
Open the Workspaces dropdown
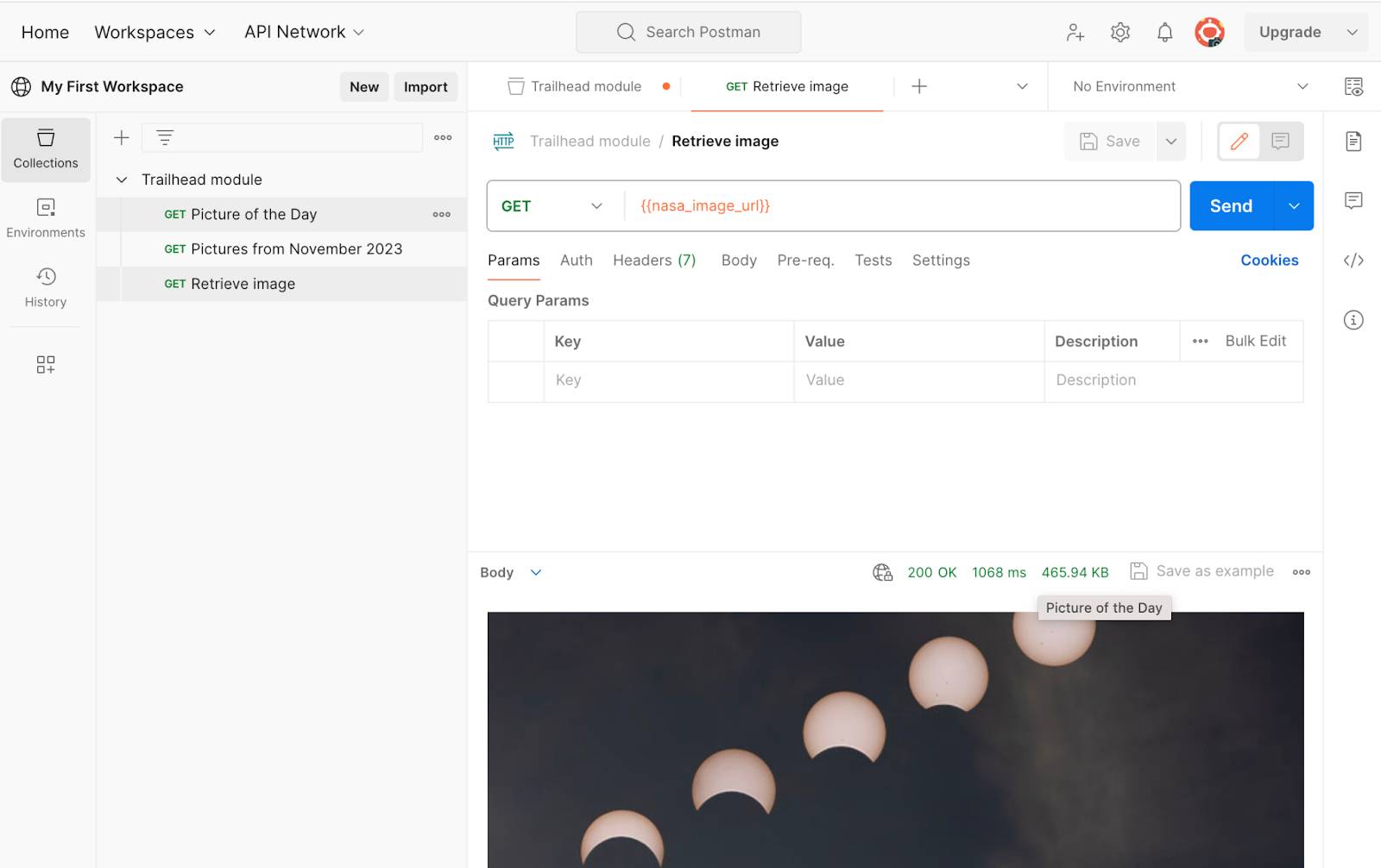pyautogui.click(x=154, y=32)
